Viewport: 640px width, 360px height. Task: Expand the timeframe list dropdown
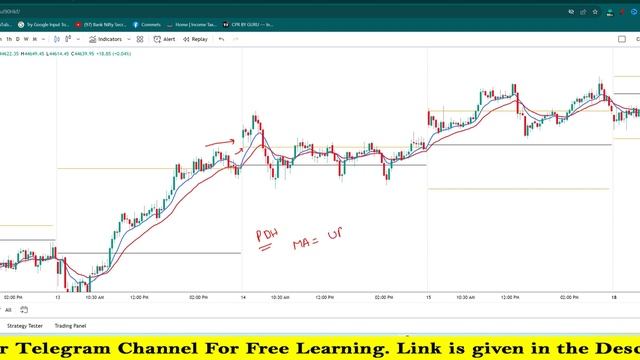tap(43, 39)
